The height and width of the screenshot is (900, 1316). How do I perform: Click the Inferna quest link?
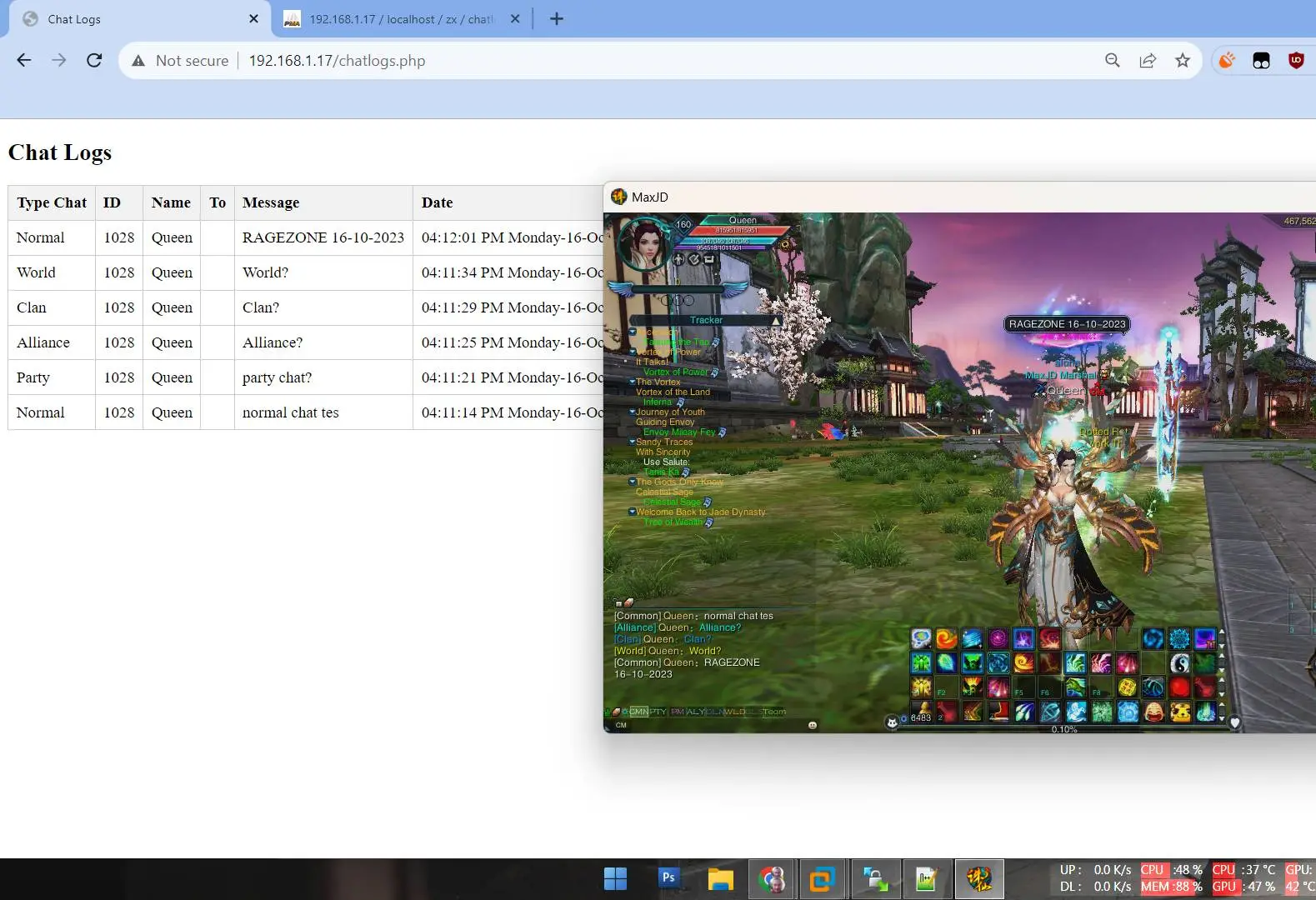[x=658, y=402]
